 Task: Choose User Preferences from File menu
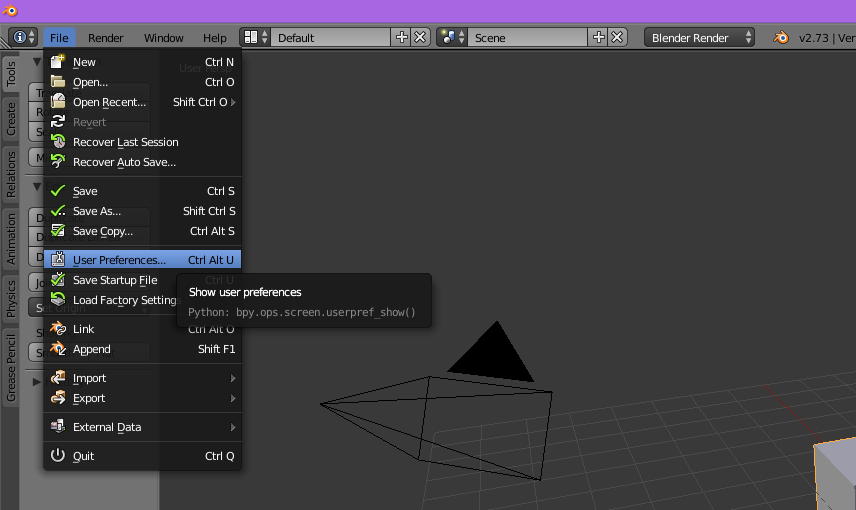click(142, 260)
